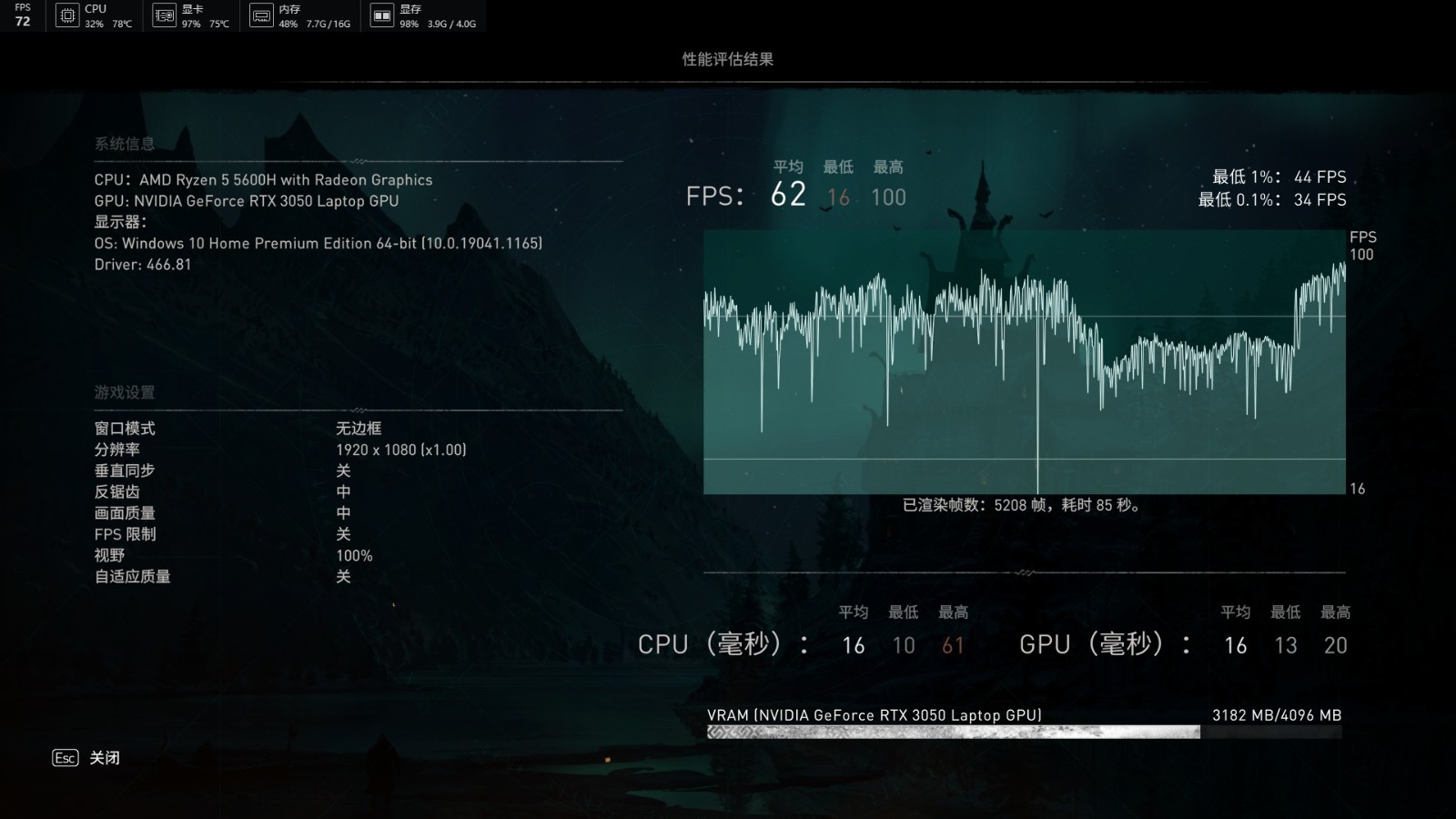
Task: Click the Esc key icon
Action: (x=66, y=758)
